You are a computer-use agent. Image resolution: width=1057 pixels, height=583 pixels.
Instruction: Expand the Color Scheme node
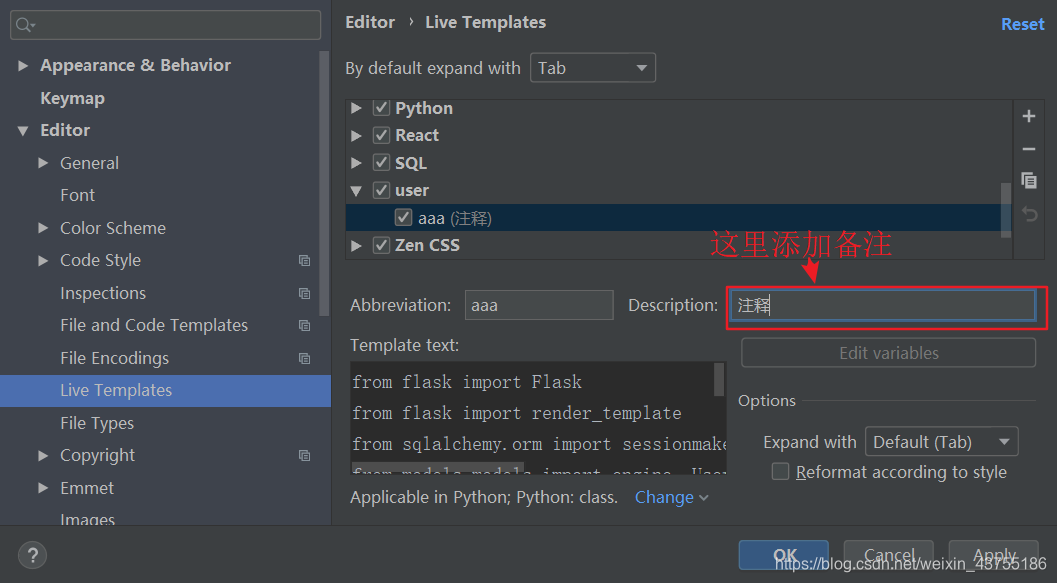pyautogui.click(x=43, y=228)
